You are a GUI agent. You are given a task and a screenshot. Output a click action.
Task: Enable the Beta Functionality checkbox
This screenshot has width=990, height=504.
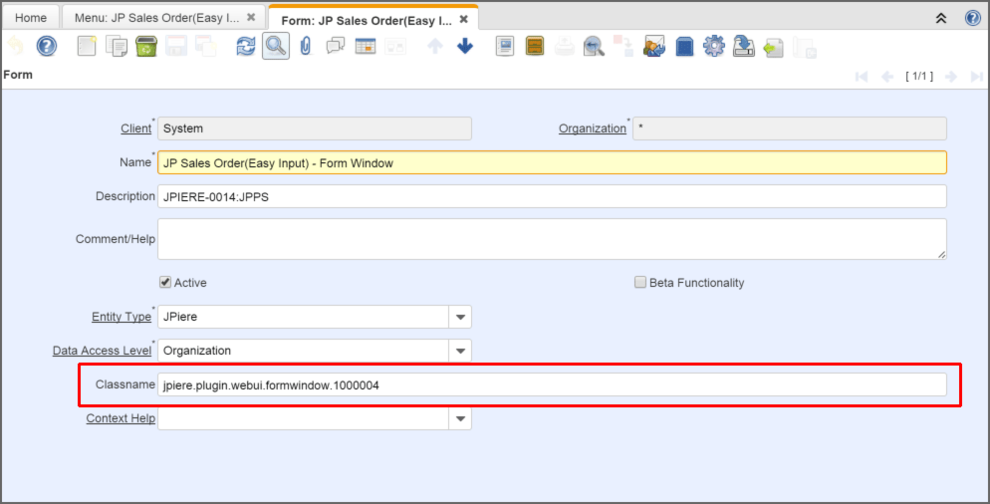click(640, 282)
